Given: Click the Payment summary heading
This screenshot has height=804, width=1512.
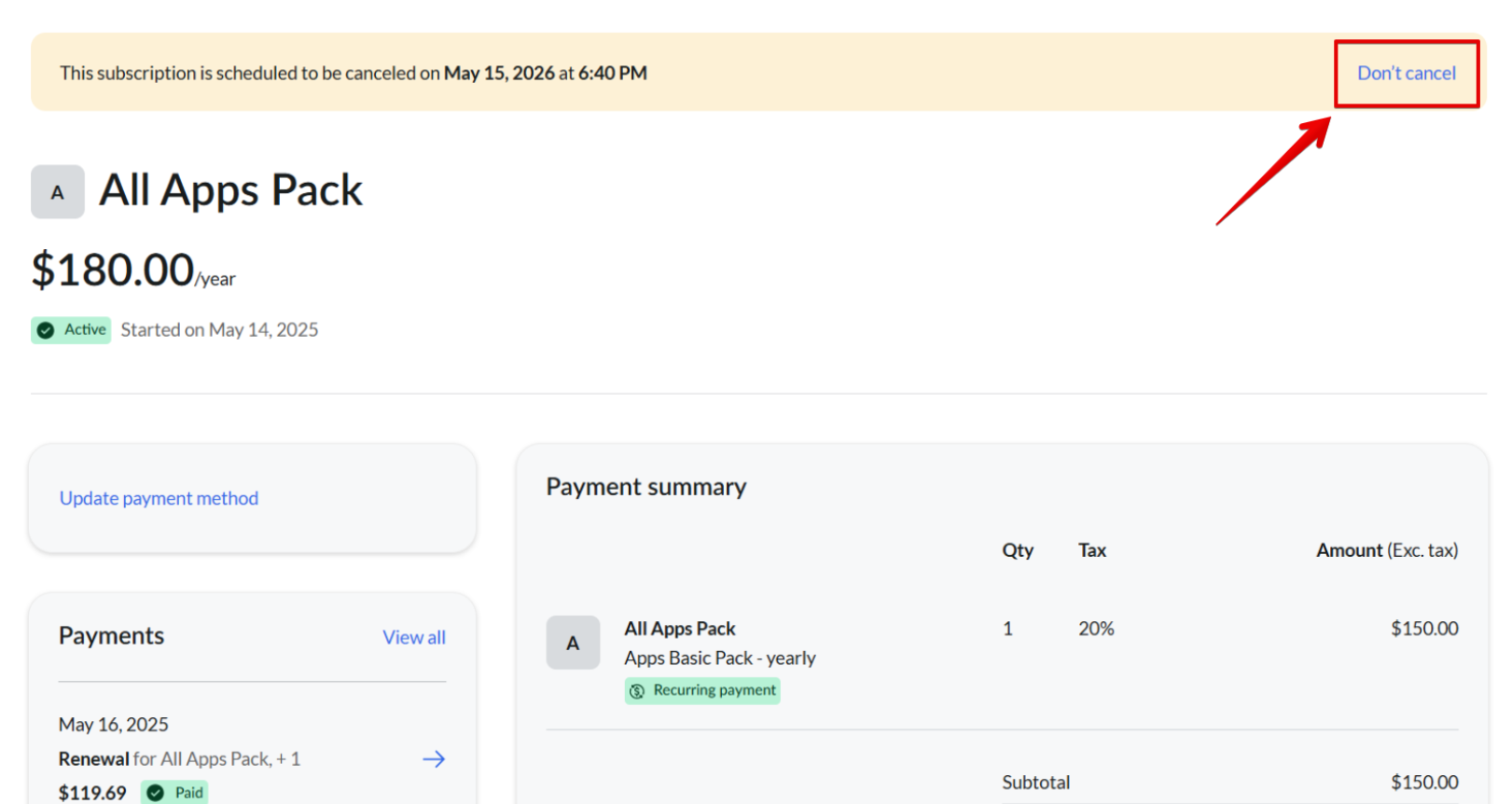Looking at the screenshot, I should pyautogui.click(x=645, y=487).
